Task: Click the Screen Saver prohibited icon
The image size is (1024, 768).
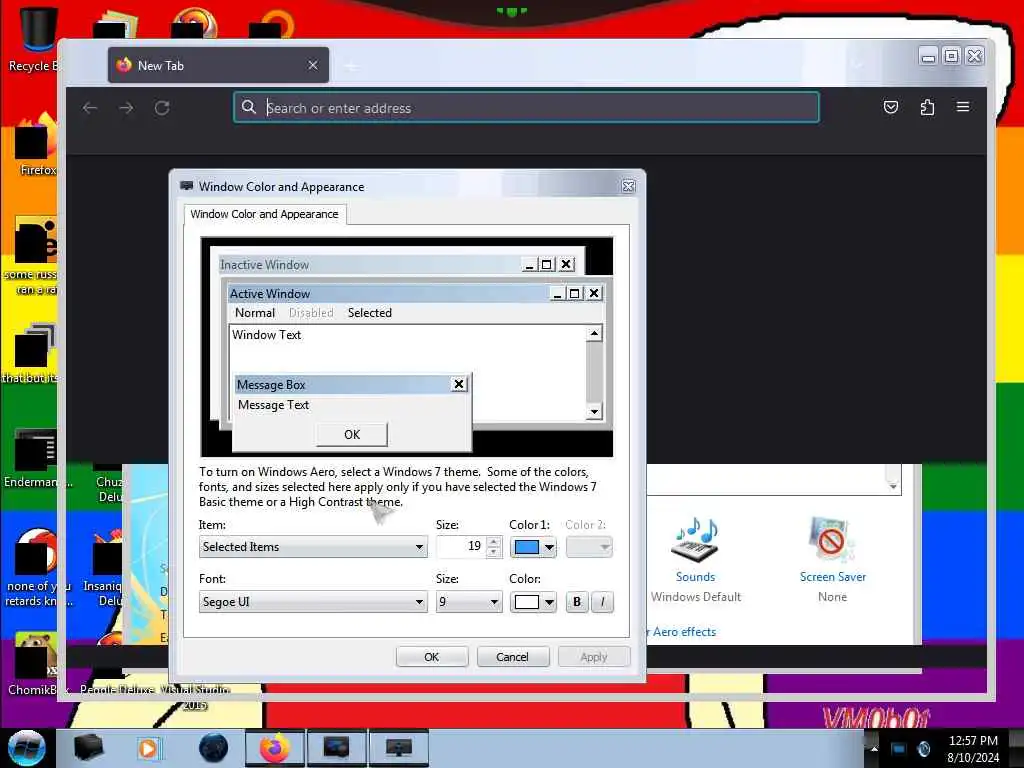Action: tap(830, 539)
